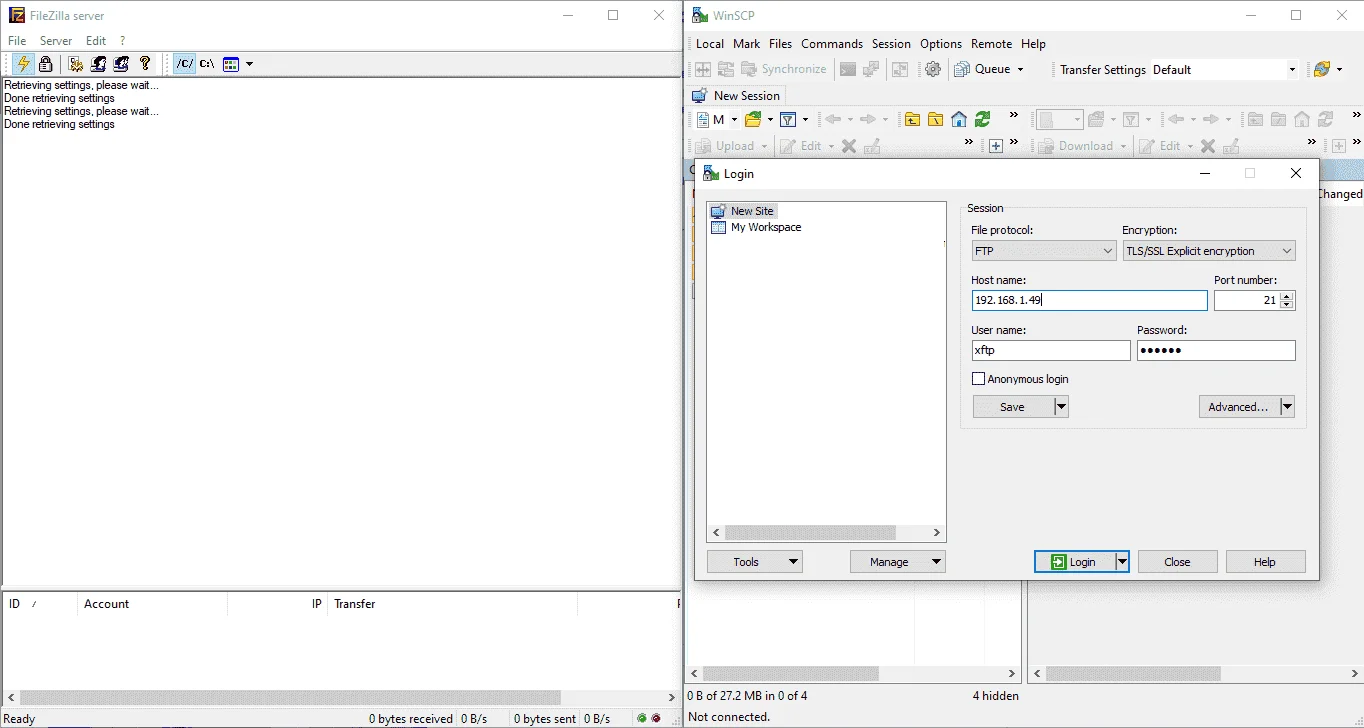Click the open directory folder icon in WinSCP
This screenshot has height=728, width=1364.
pos(754,119)
